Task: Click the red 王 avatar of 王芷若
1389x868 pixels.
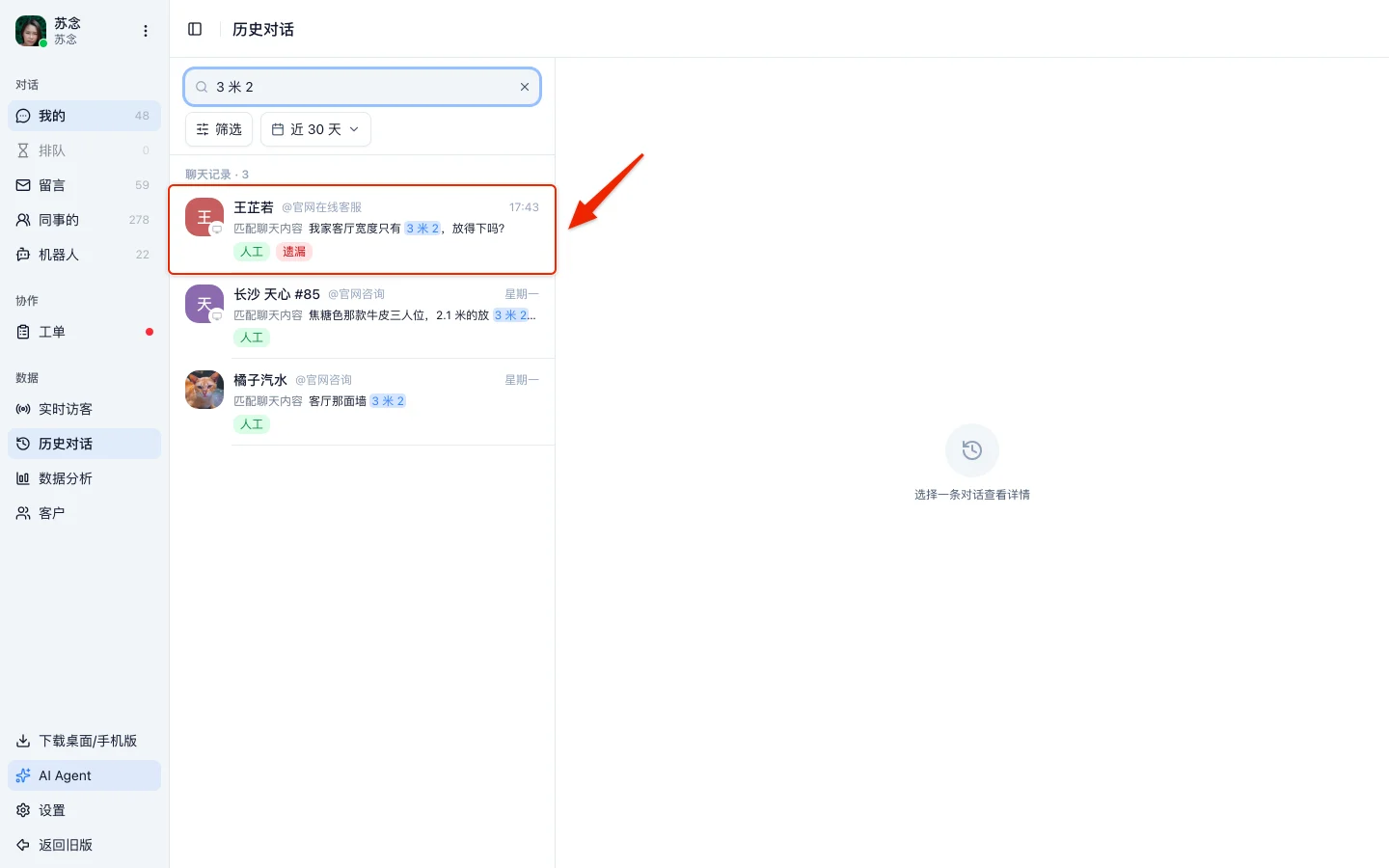Action: click(204, 217)
